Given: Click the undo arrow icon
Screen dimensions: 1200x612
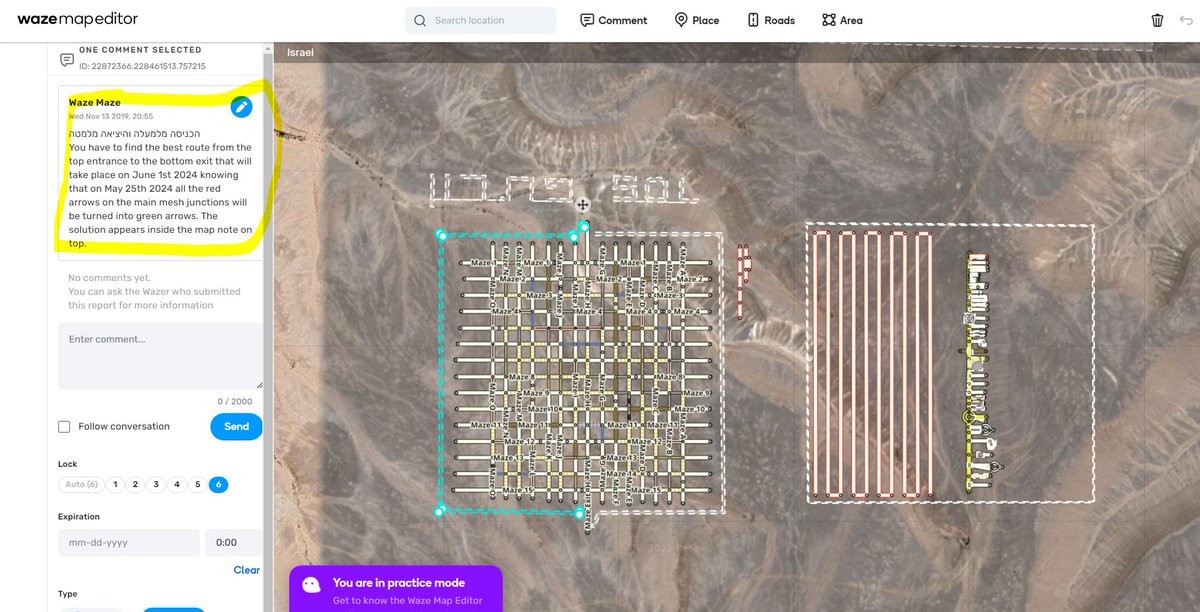Looking at the screenshot, I should coord(1187,20).
